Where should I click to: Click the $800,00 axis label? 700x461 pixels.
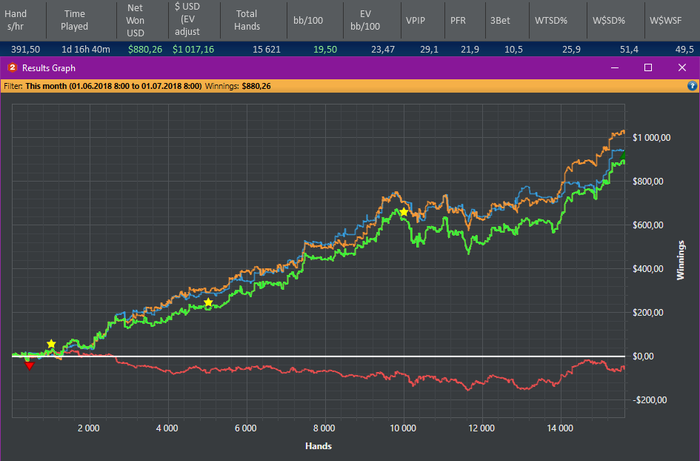coord(648,181)
